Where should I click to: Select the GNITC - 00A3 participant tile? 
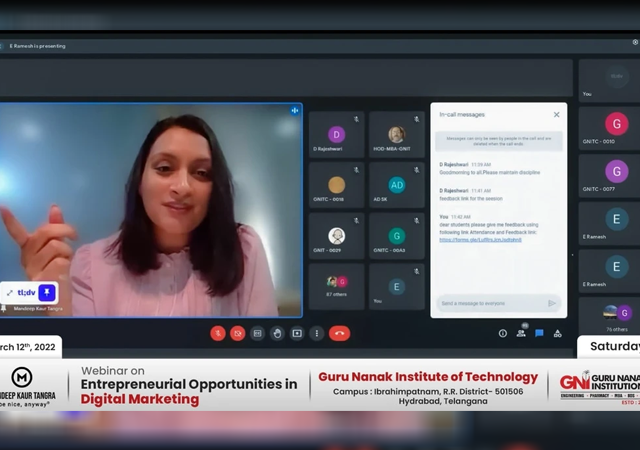point(397,236)
